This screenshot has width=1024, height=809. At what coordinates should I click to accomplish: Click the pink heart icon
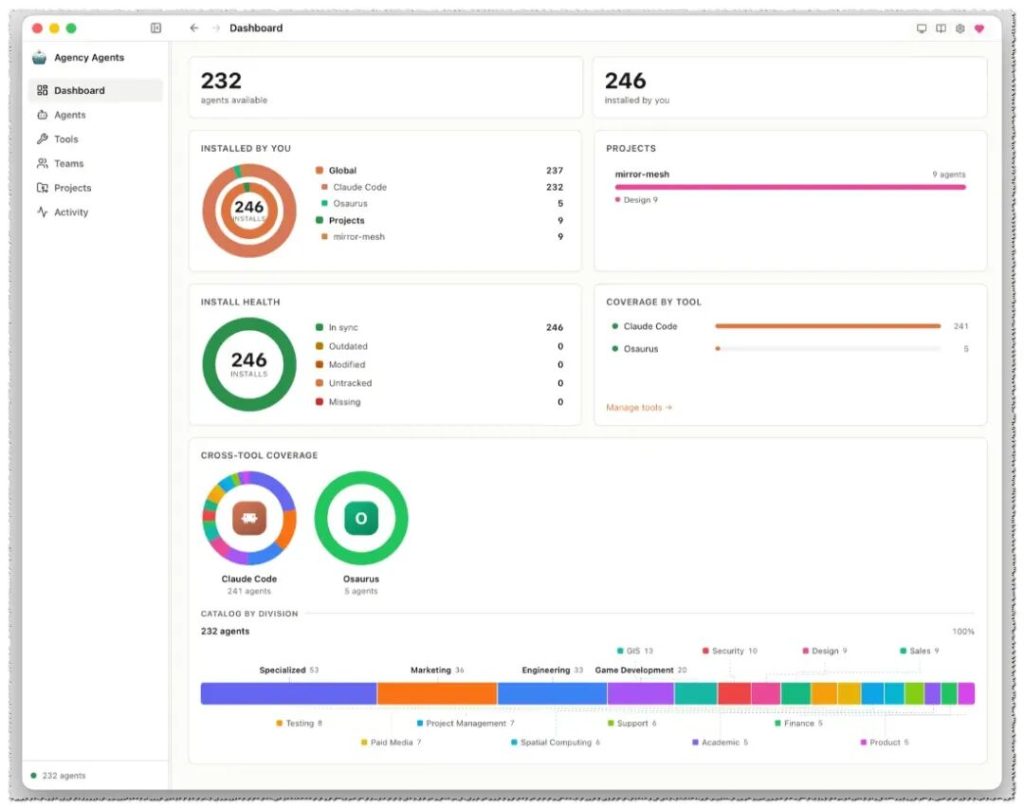pos(979,28)
